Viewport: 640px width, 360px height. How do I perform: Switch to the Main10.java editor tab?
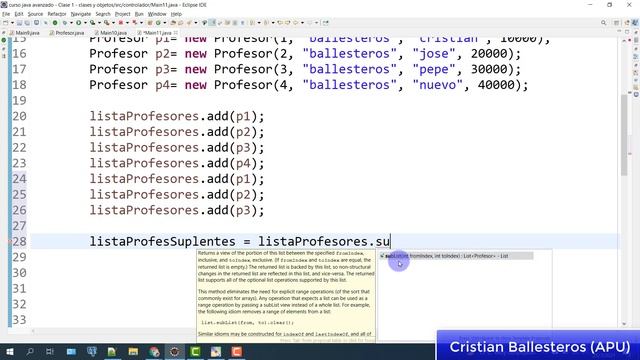pos(111,33)
